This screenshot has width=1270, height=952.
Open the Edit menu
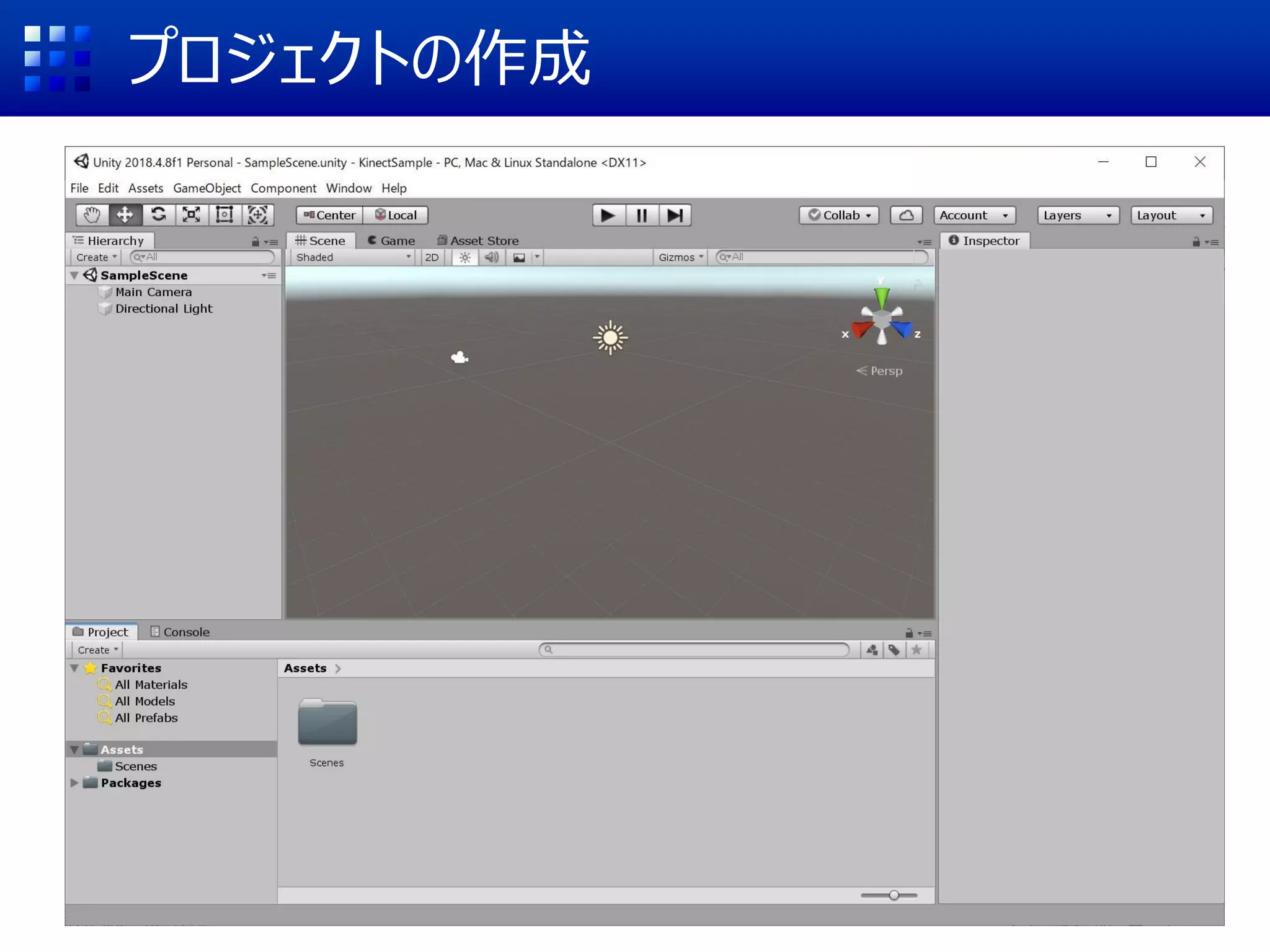[x=108, y=188]
